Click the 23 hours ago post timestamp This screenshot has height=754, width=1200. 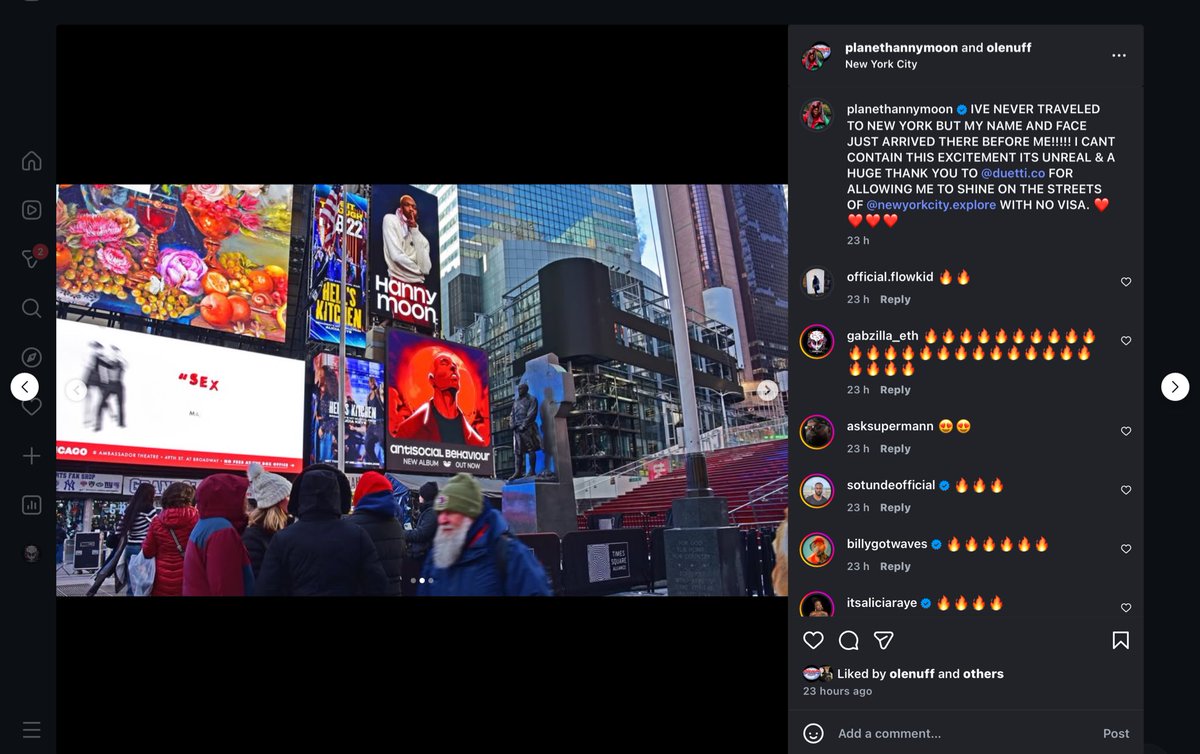(x=837, y=691)
